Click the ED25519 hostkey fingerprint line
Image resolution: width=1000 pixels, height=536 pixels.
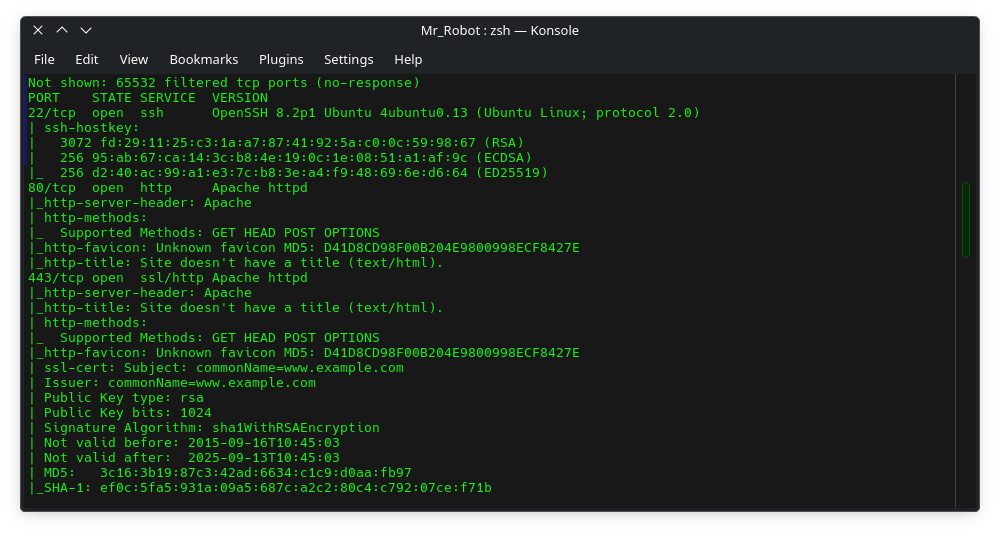tap(288, 173)
